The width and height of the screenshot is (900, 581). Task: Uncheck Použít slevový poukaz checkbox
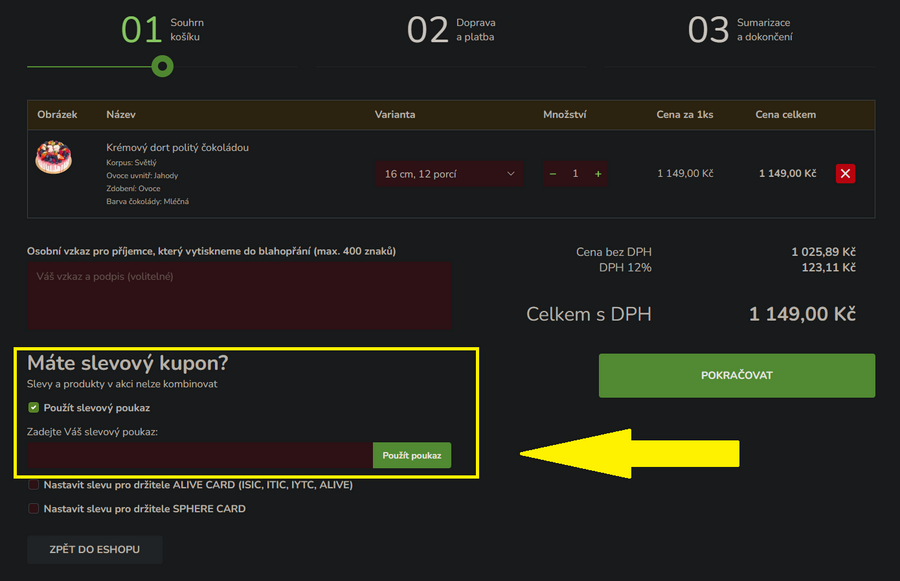(34, 408)
